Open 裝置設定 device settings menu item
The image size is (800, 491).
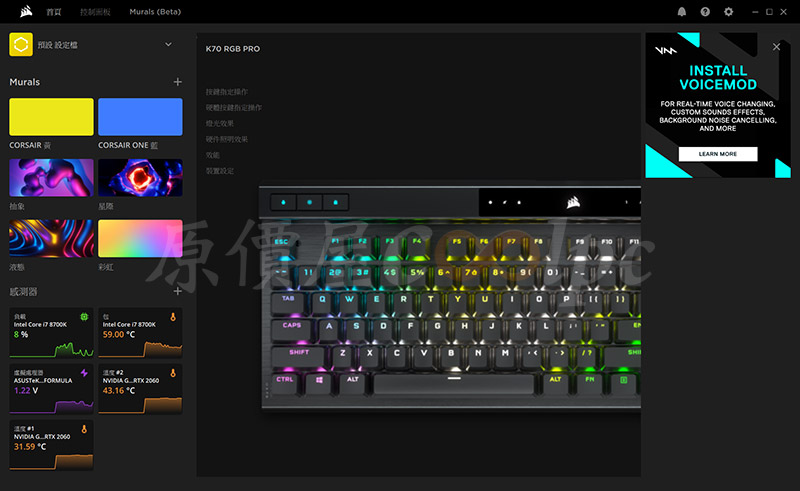click(220, 171)
